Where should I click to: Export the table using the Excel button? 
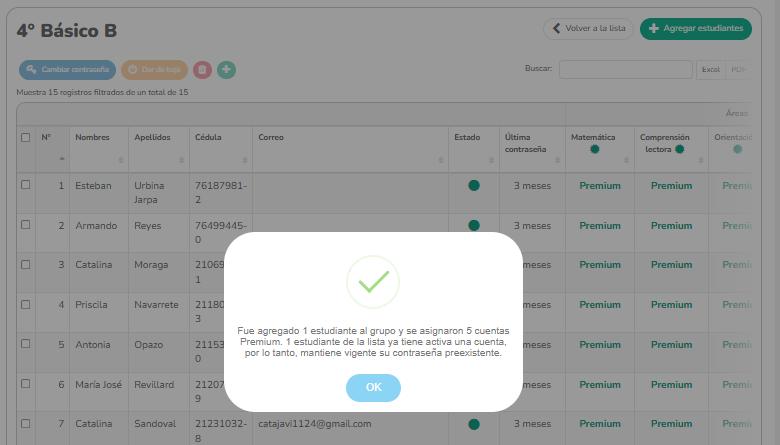pyautogui.click(x=710, y=69)
